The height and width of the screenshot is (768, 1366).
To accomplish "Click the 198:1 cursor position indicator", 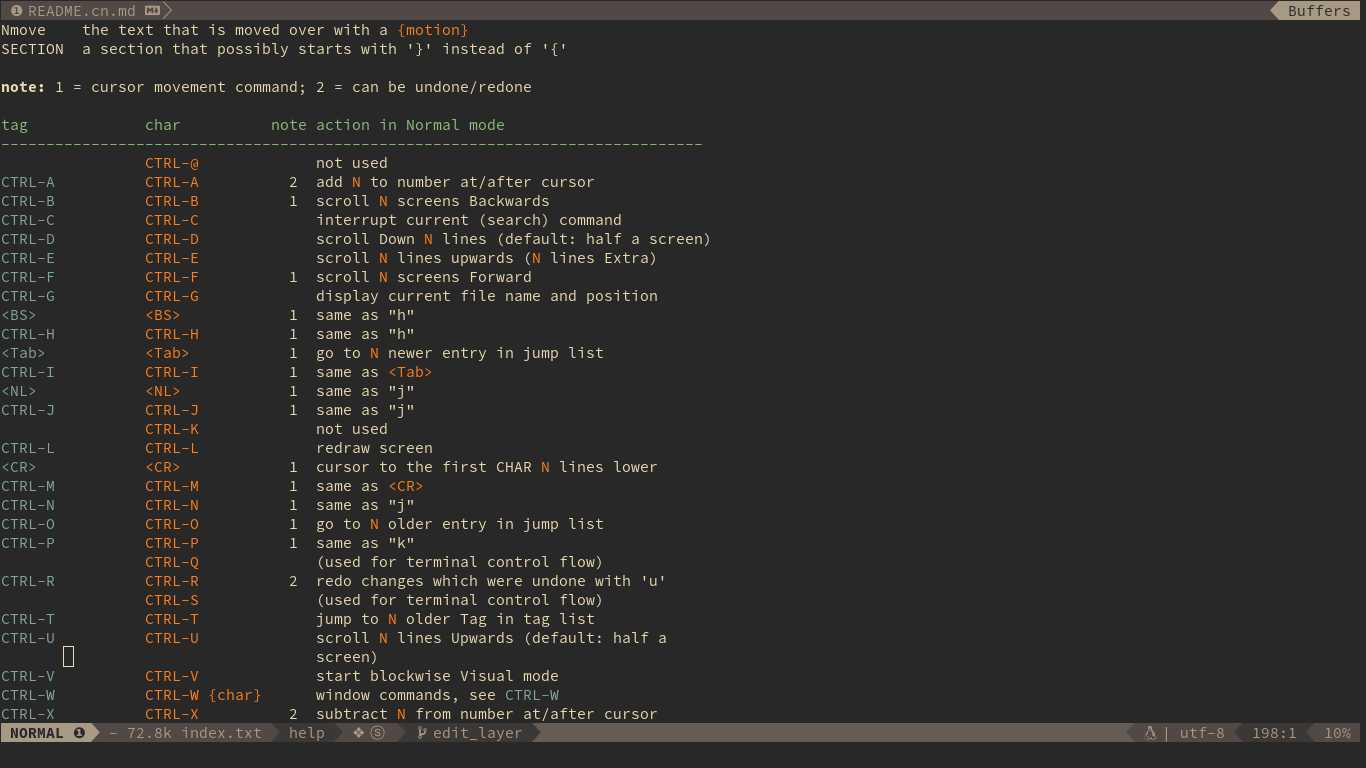I will (x=1274, y=733).
